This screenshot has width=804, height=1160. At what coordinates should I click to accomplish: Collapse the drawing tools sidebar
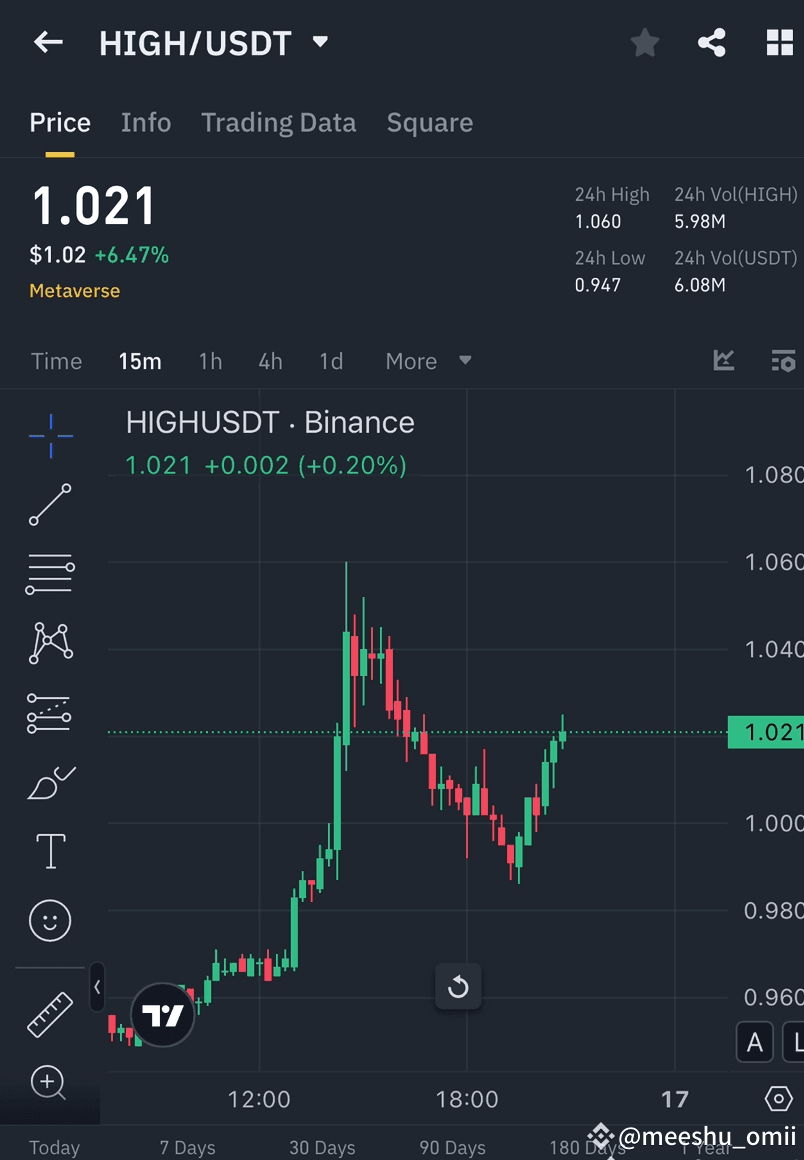pos(97,988)
